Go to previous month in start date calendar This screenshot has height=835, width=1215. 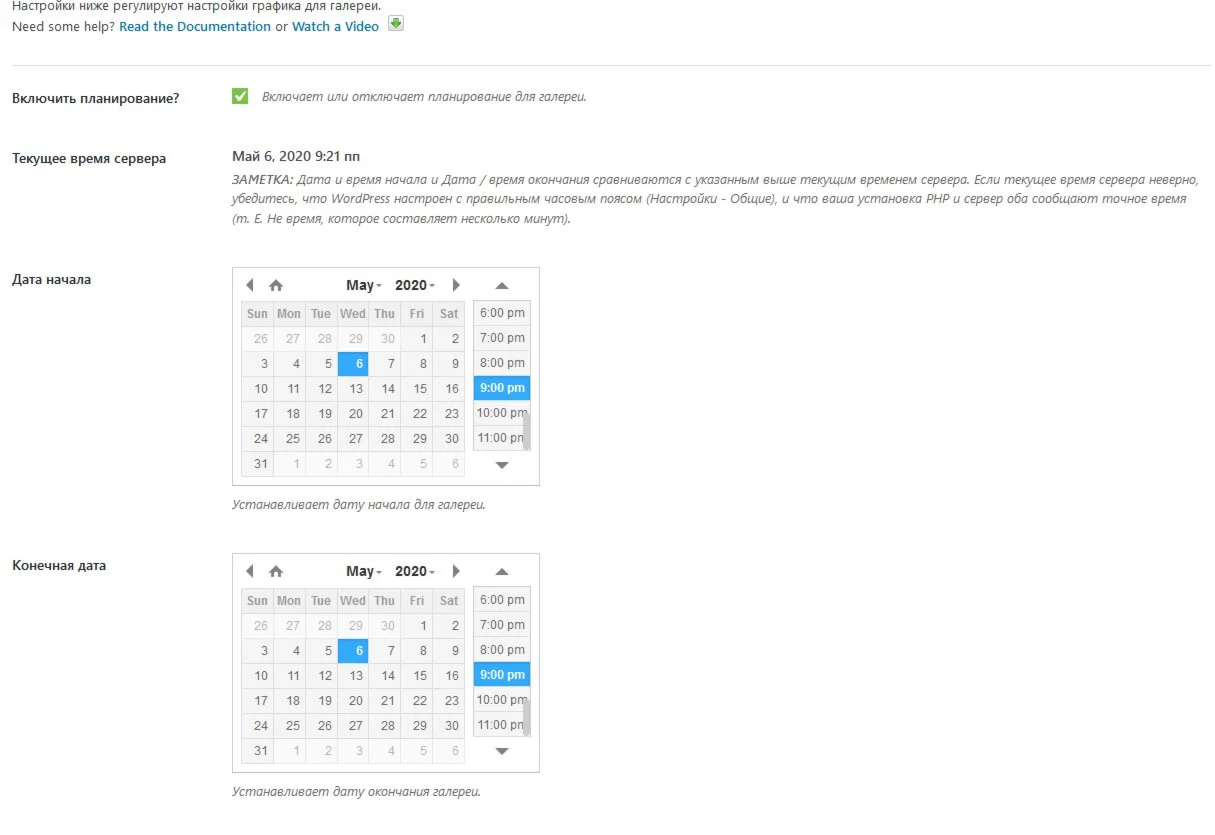pyautogui.click(x=250, y=285)
